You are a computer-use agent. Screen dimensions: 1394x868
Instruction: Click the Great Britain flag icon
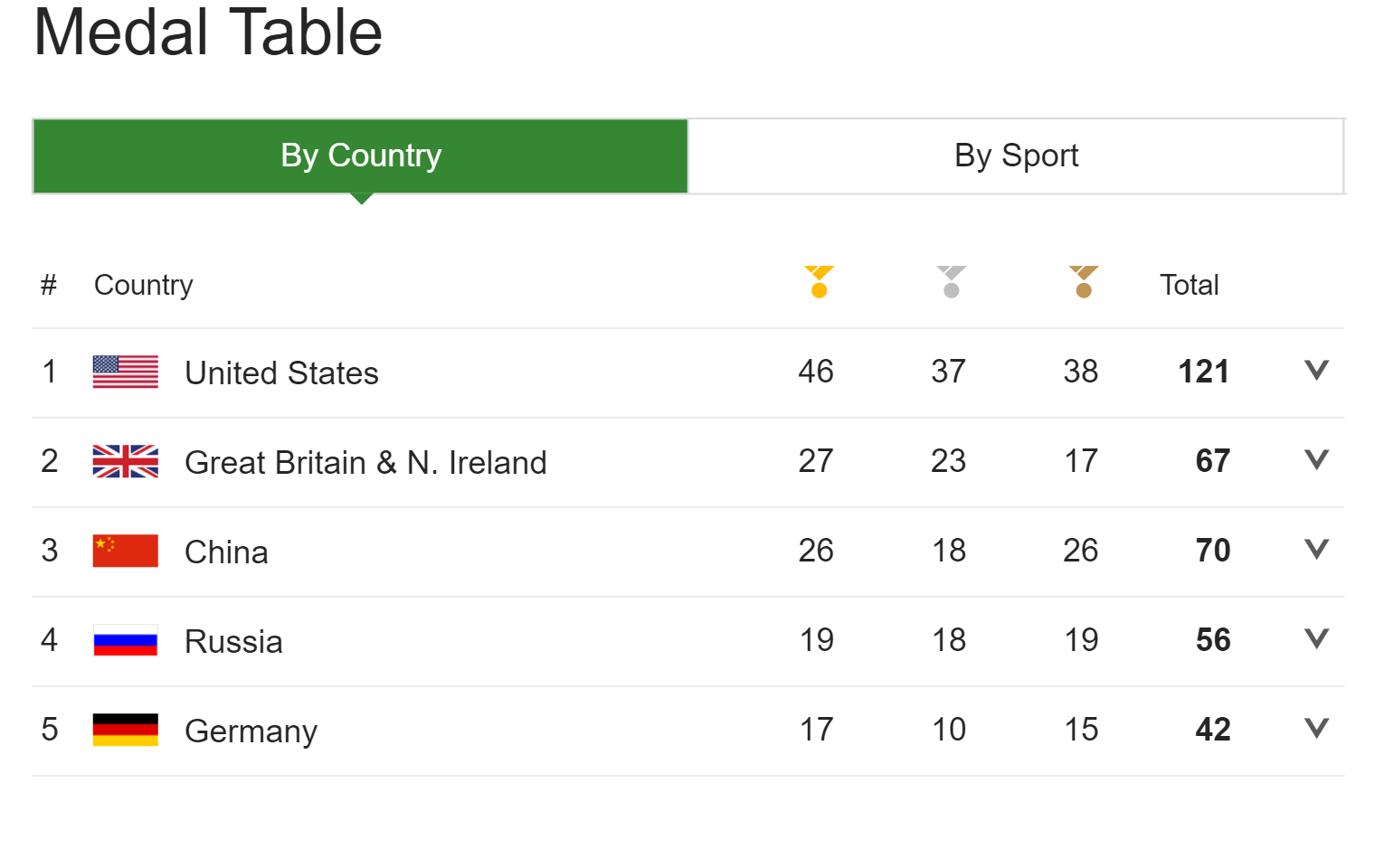click(x=126, y=461)
